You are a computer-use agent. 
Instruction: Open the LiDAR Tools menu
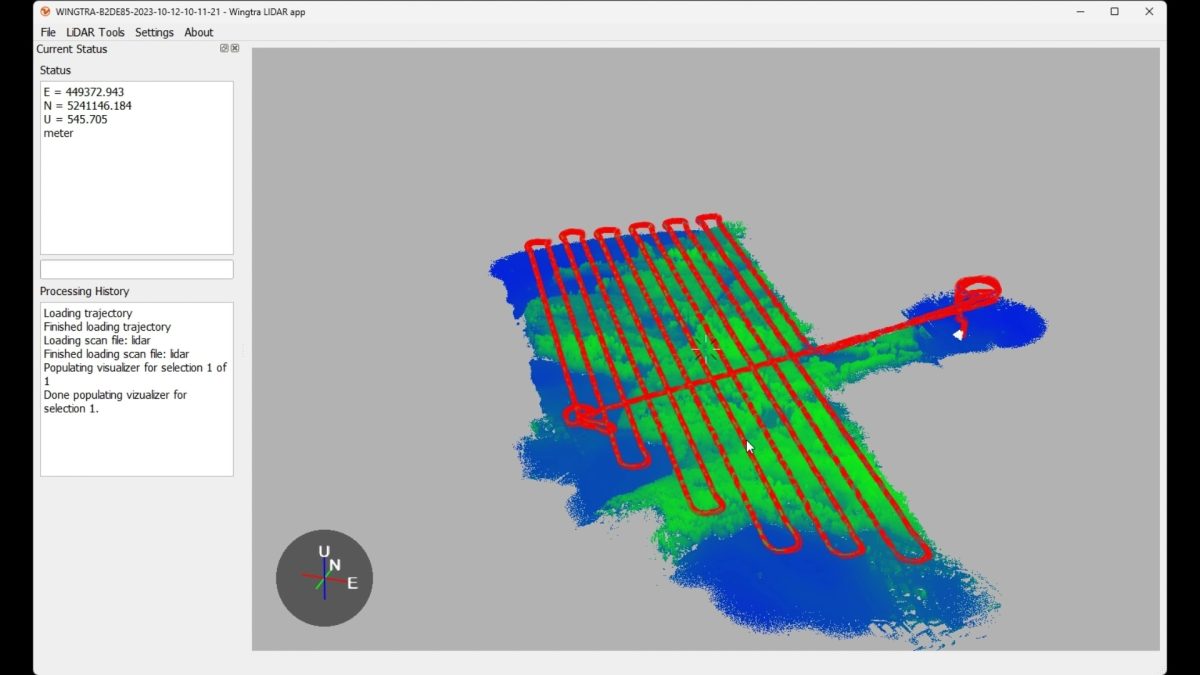click(95, 32)
